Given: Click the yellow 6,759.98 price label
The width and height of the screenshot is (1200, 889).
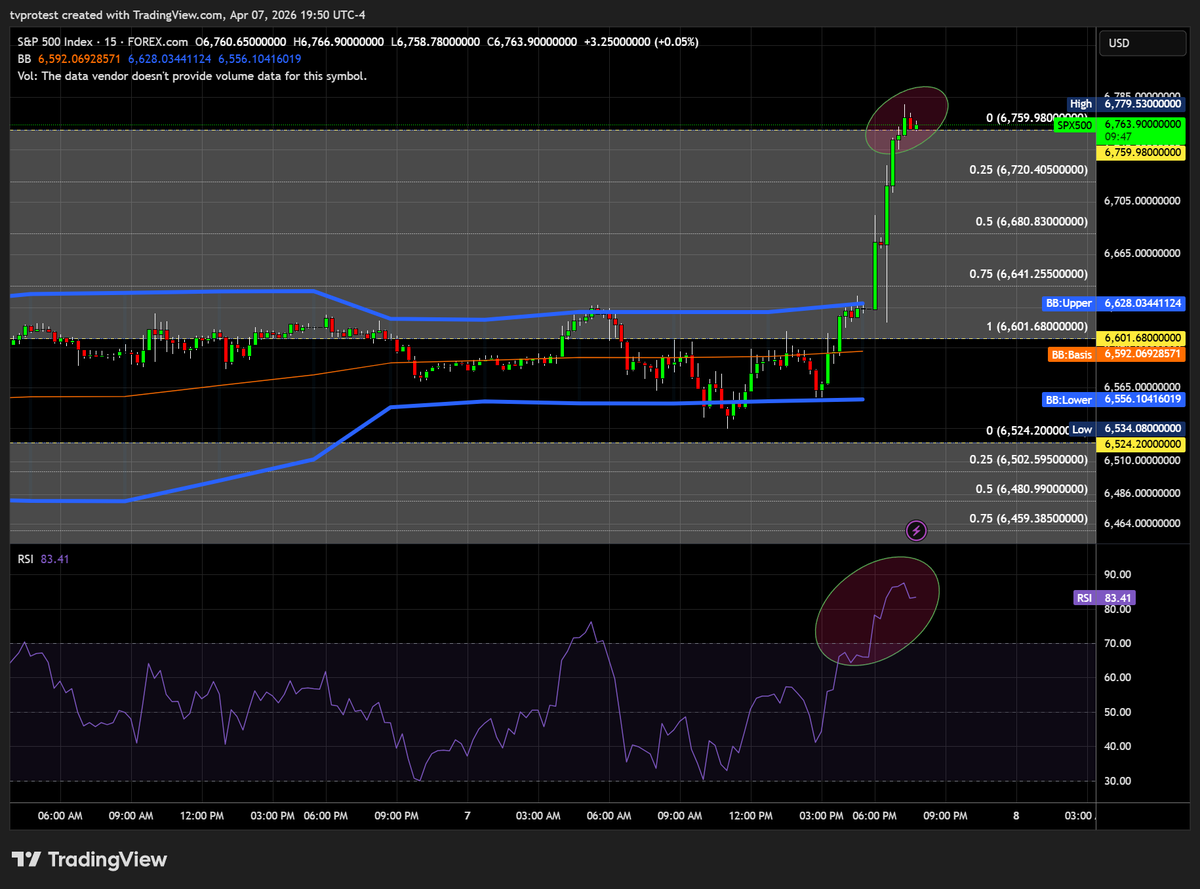Looking at the screenshot, I should 1141,153.
